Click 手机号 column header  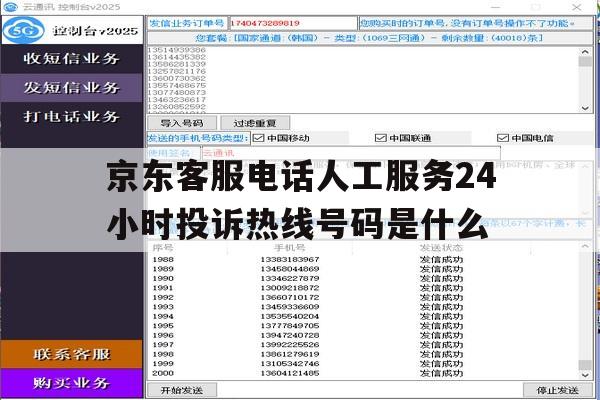(x=290, y=248)
